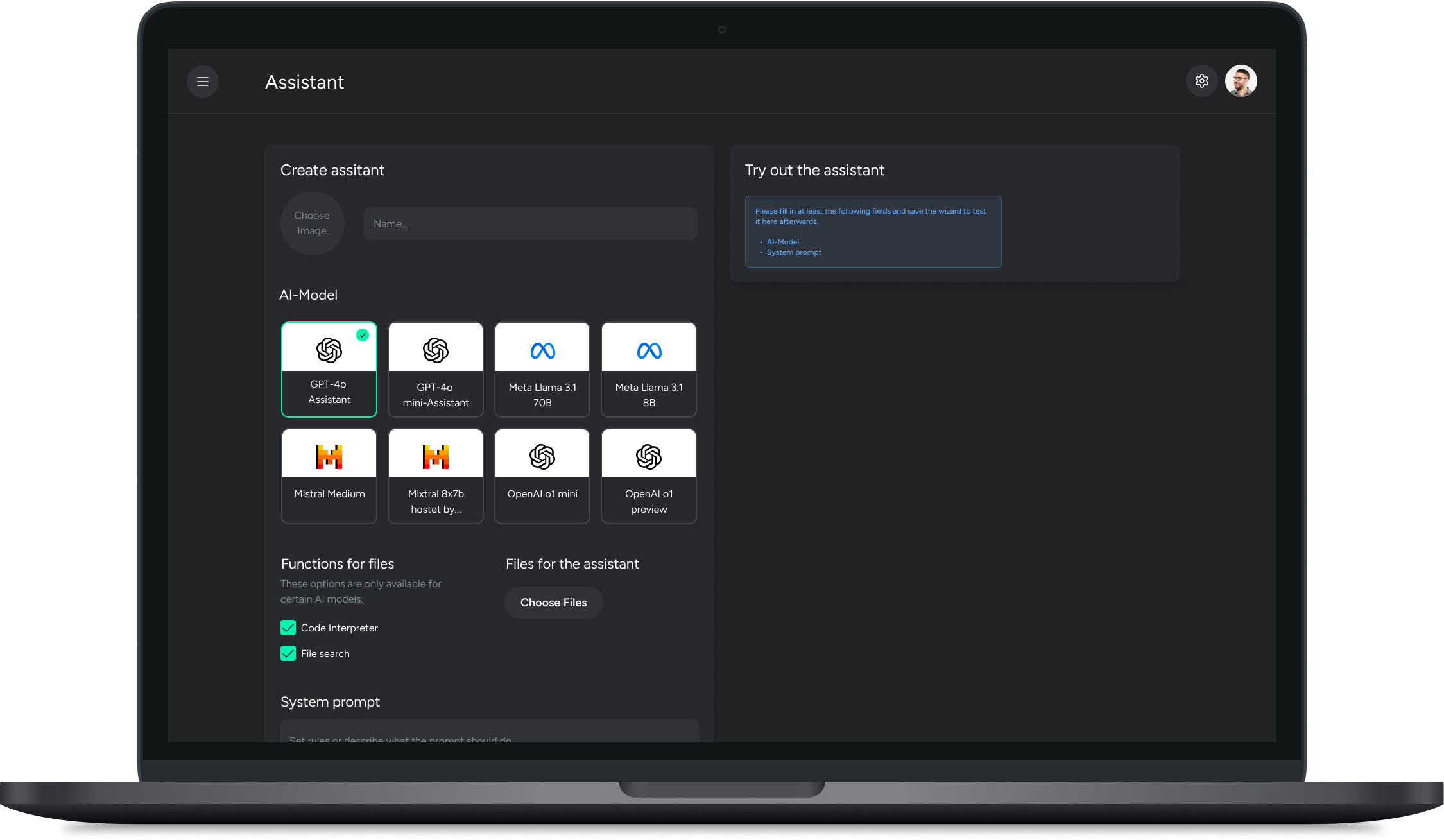This screenshot has width=1444, height=840.
Task: Click 'Functions for files' heading
Action: click(x=338, y=564)
